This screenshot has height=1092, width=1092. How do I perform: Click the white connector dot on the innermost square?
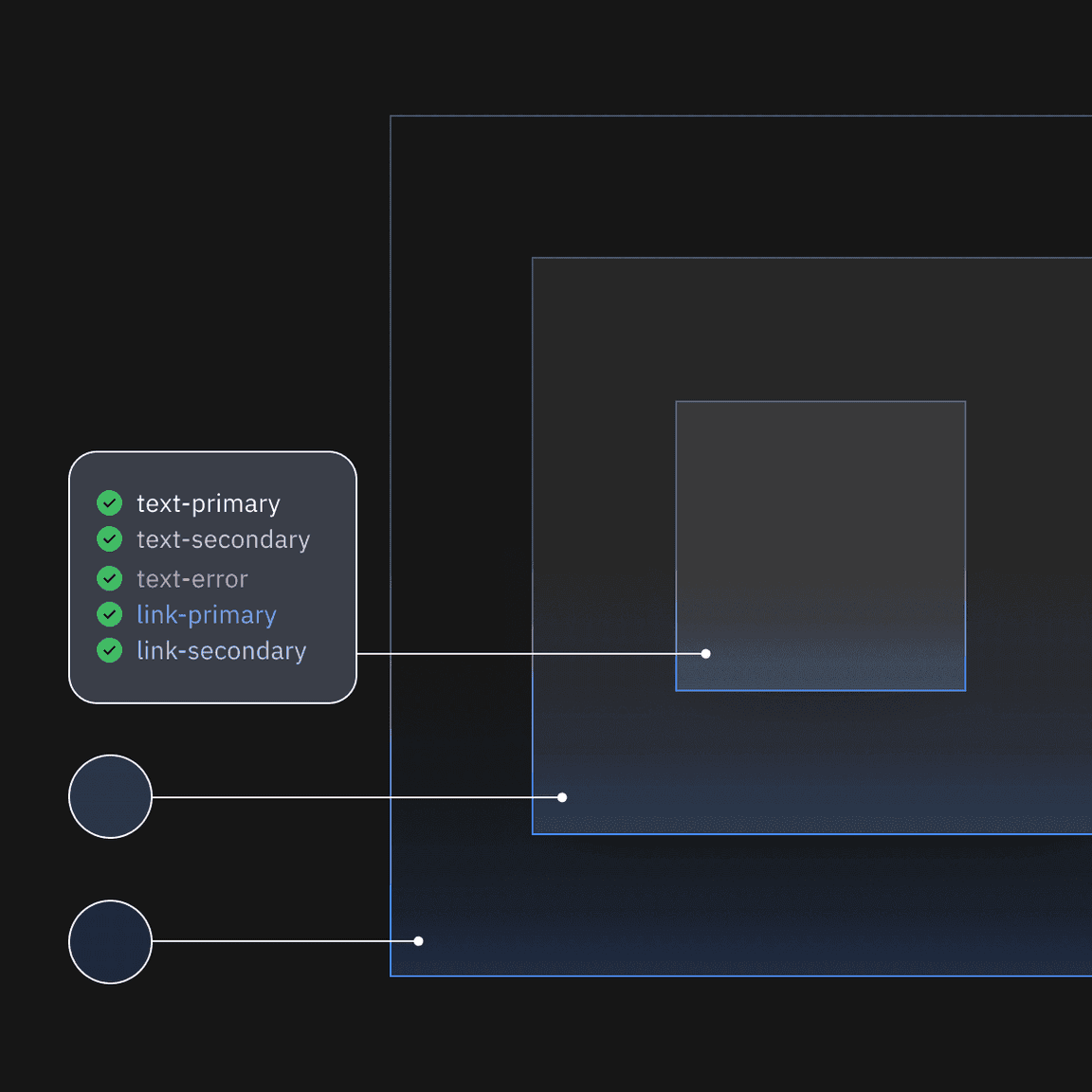tap(706, 653)
